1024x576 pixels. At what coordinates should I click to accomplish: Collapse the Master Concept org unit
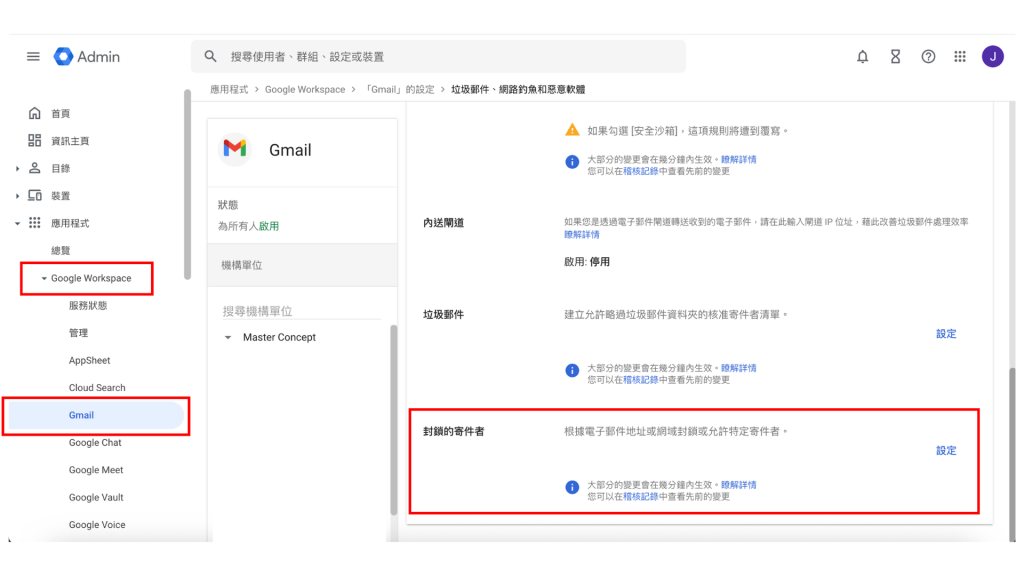coord(228,338)
